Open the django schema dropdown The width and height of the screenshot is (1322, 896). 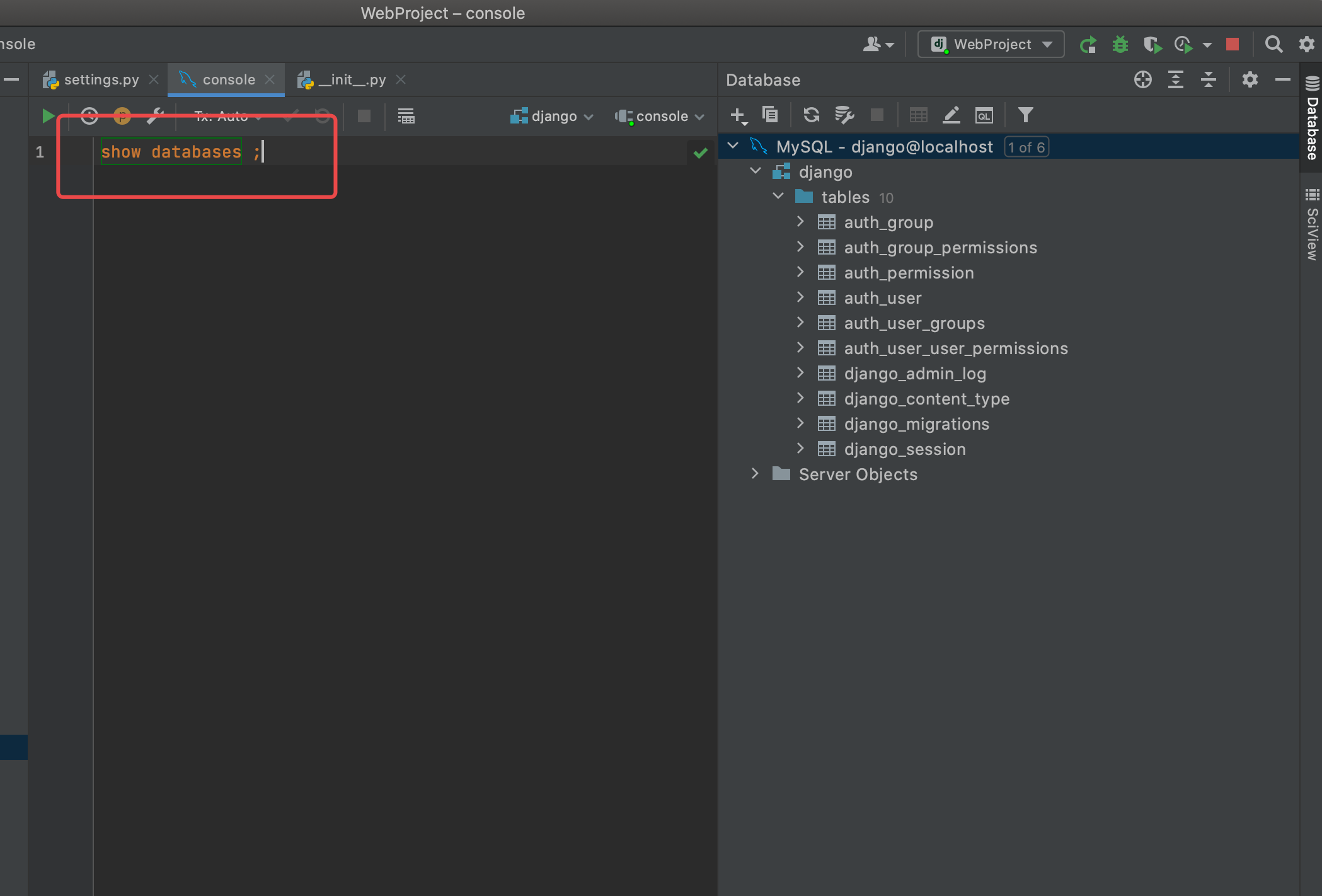point(552,116)
